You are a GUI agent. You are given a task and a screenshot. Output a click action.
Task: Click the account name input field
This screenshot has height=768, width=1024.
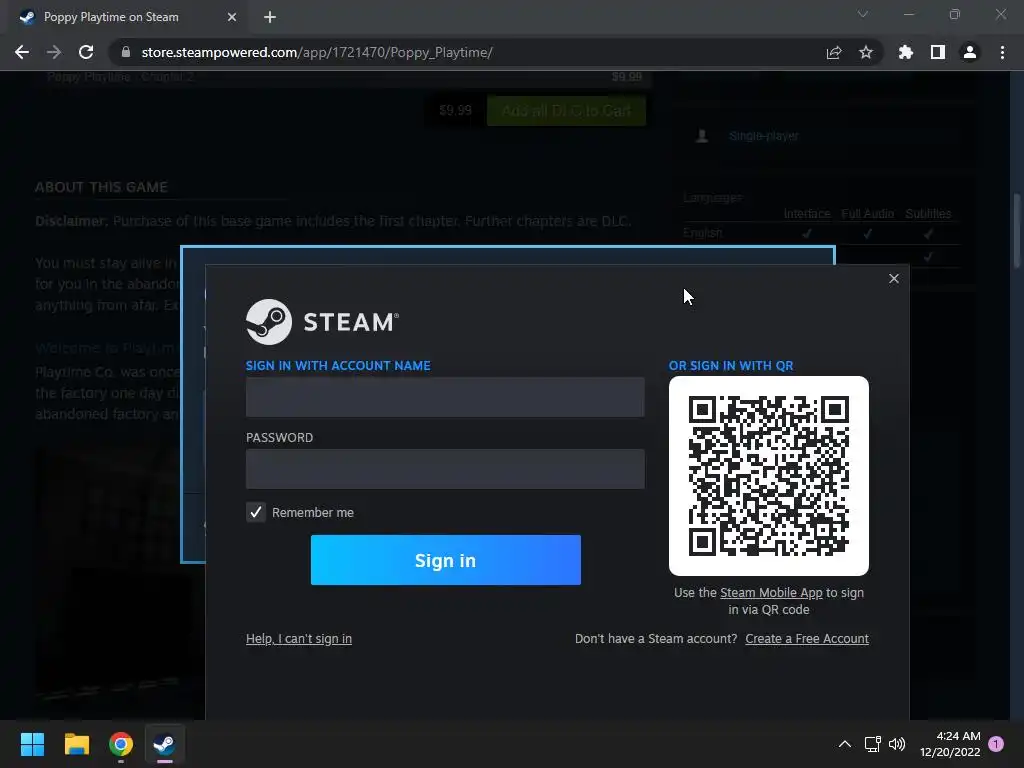coord(445,396)
